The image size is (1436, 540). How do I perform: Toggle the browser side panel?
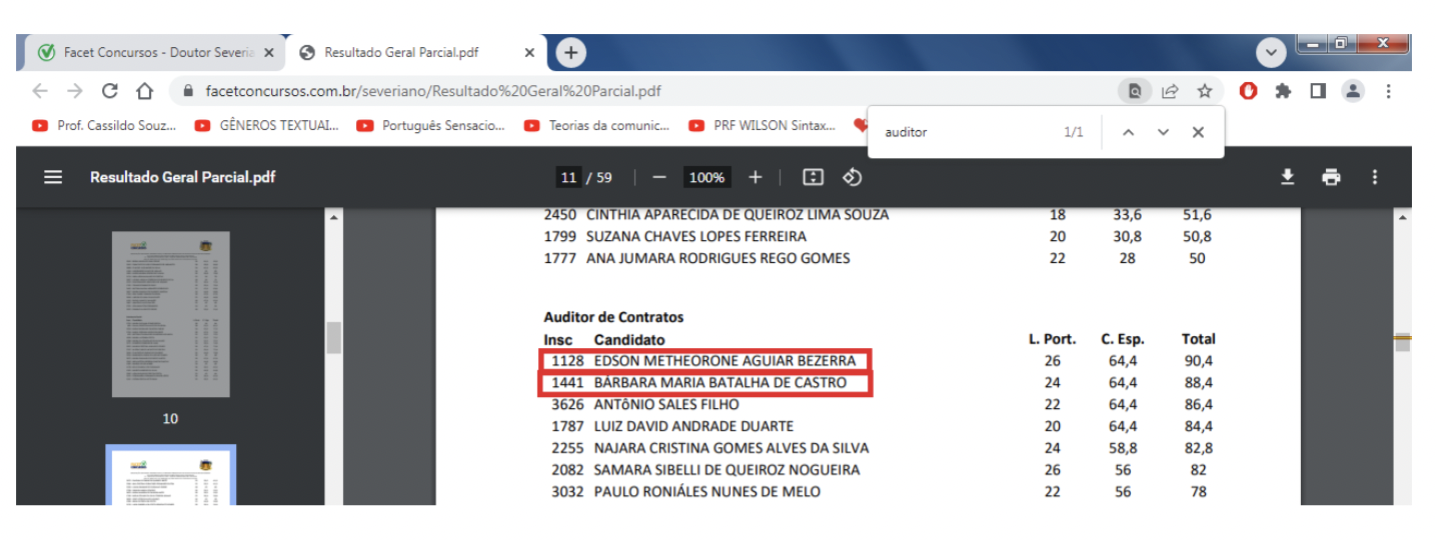pos(1318,91)
